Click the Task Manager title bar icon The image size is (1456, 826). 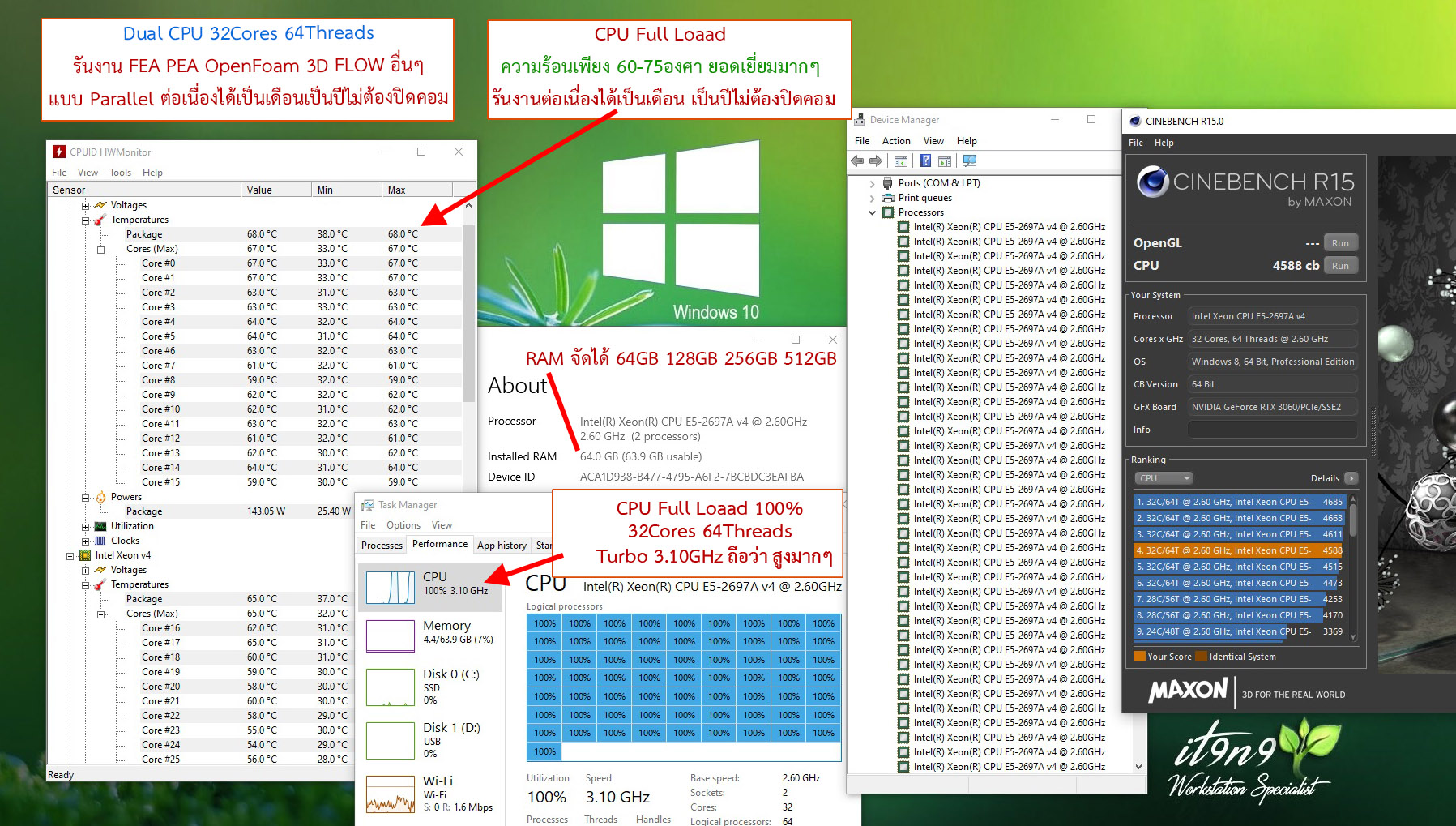pos(368,505)
